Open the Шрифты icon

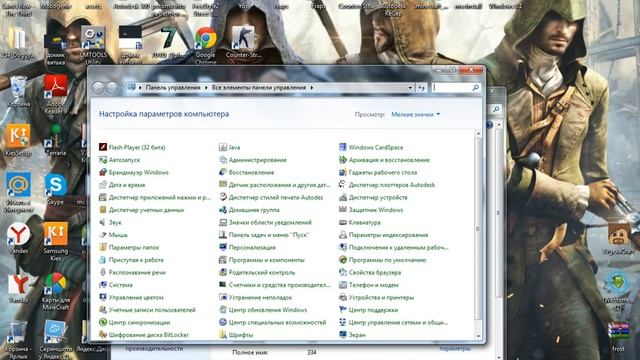click(x=223, y=335)
